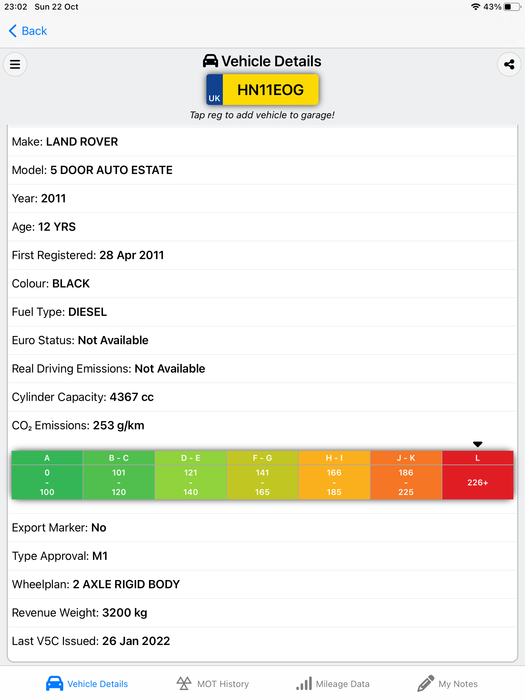Click the Year: 2011 row
The height and width of the screenshot is (700, 525).
(x=262, y=198)
